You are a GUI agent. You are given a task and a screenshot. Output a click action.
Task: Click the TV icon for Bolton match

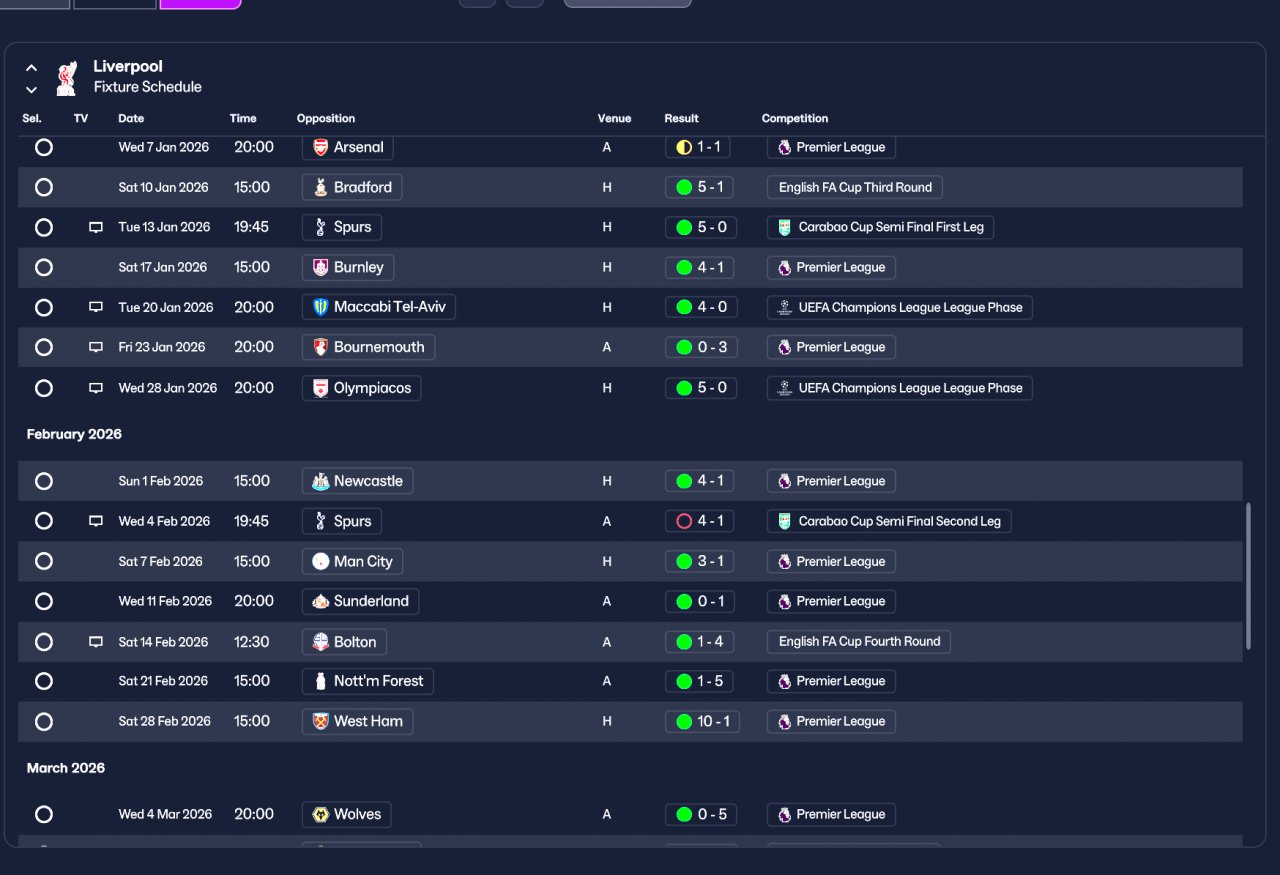click(96, 642)
